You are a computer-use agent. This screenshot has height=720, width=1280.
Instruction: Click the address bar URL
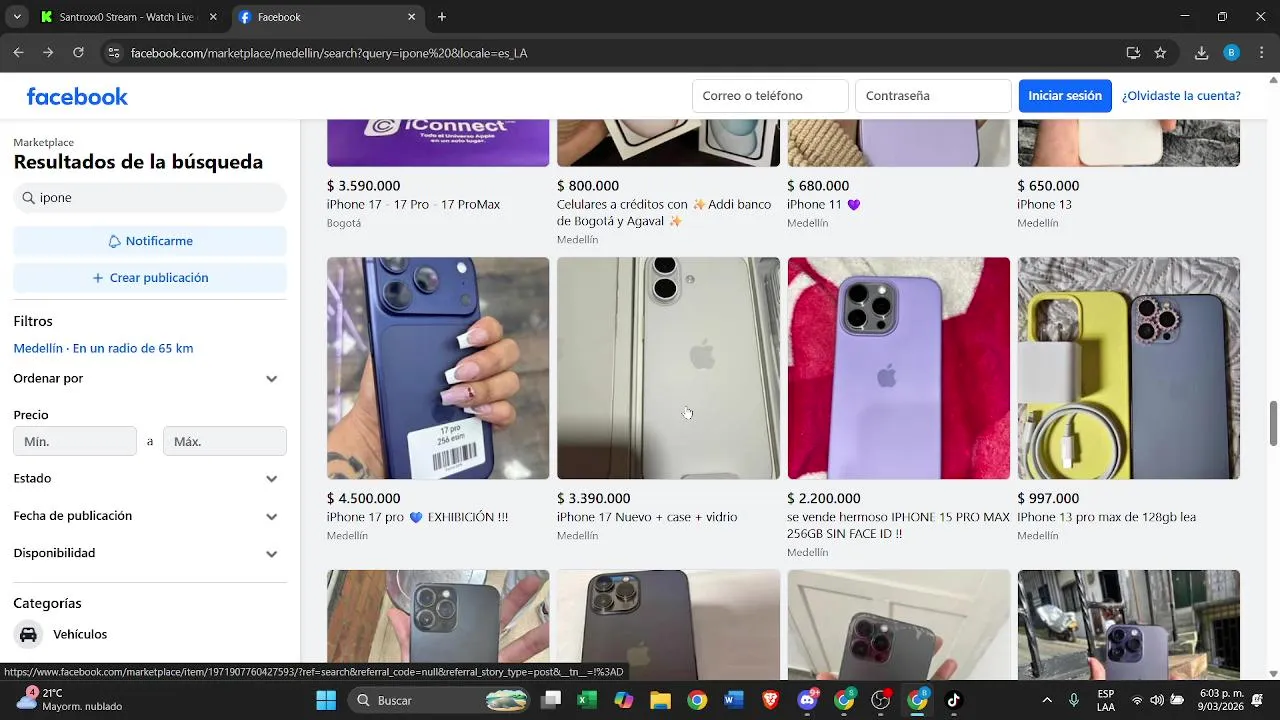click(x=329, y=53)
